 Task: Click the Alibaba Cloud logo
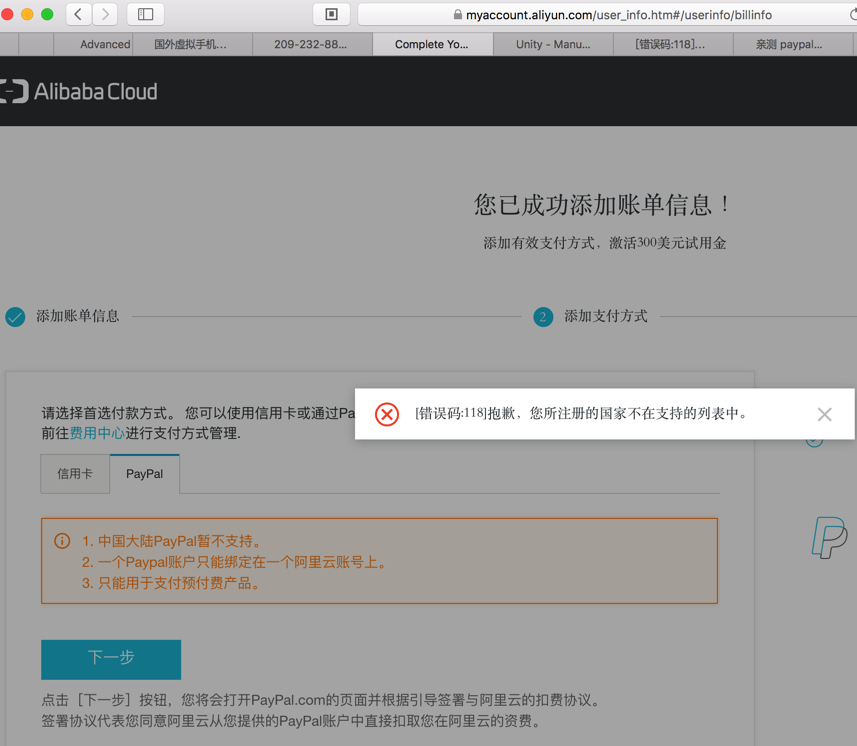[x=80, y=92]
